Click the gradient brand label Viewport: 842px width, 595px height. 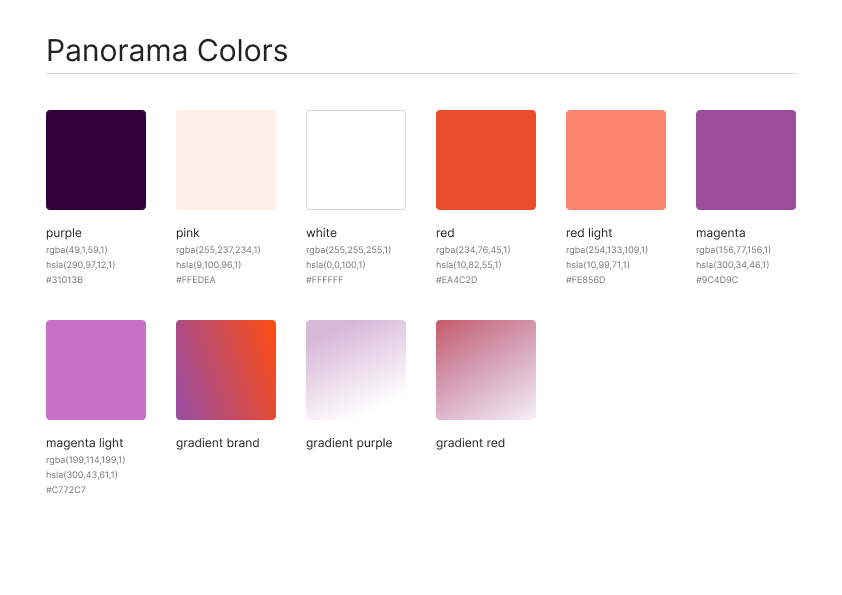click(217, 443)
